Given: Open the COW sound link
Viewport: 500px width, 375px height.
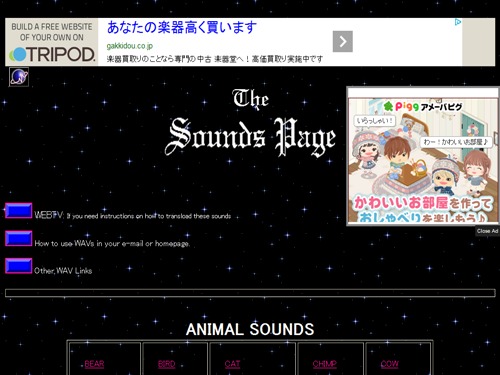Looking at the screenshot, I should pyautogui.click(x=390, y=364).
